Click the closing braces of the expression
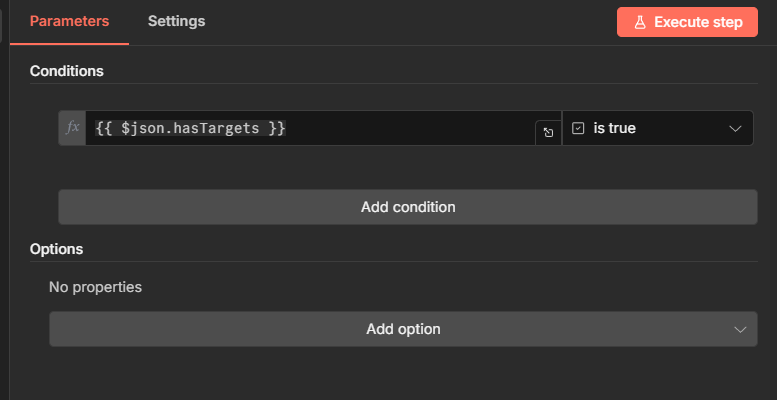The height and width of the screenshot is (400, 777). 276,128
